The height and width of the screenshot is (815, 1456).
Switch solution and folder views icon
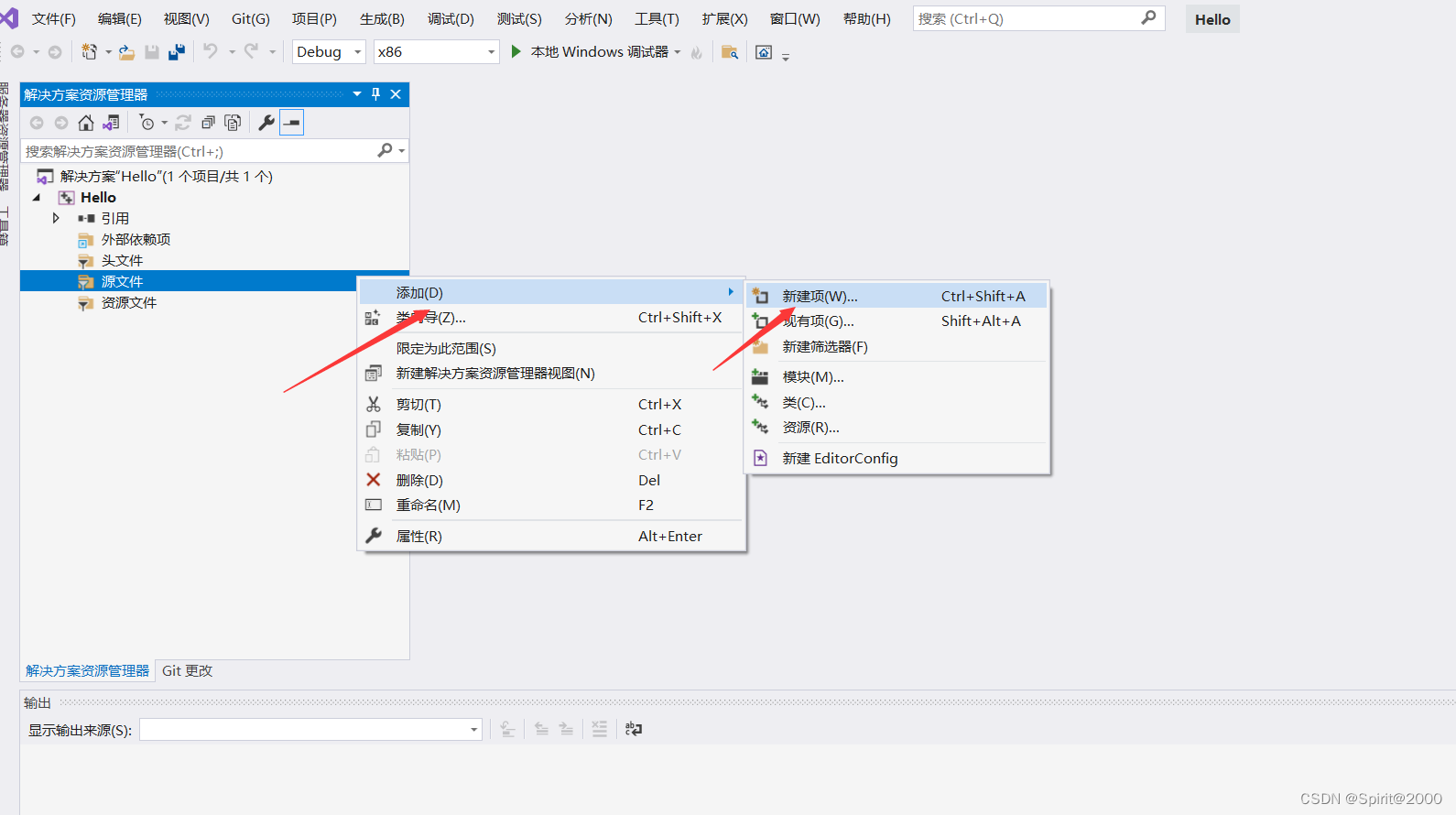point(112,123)
